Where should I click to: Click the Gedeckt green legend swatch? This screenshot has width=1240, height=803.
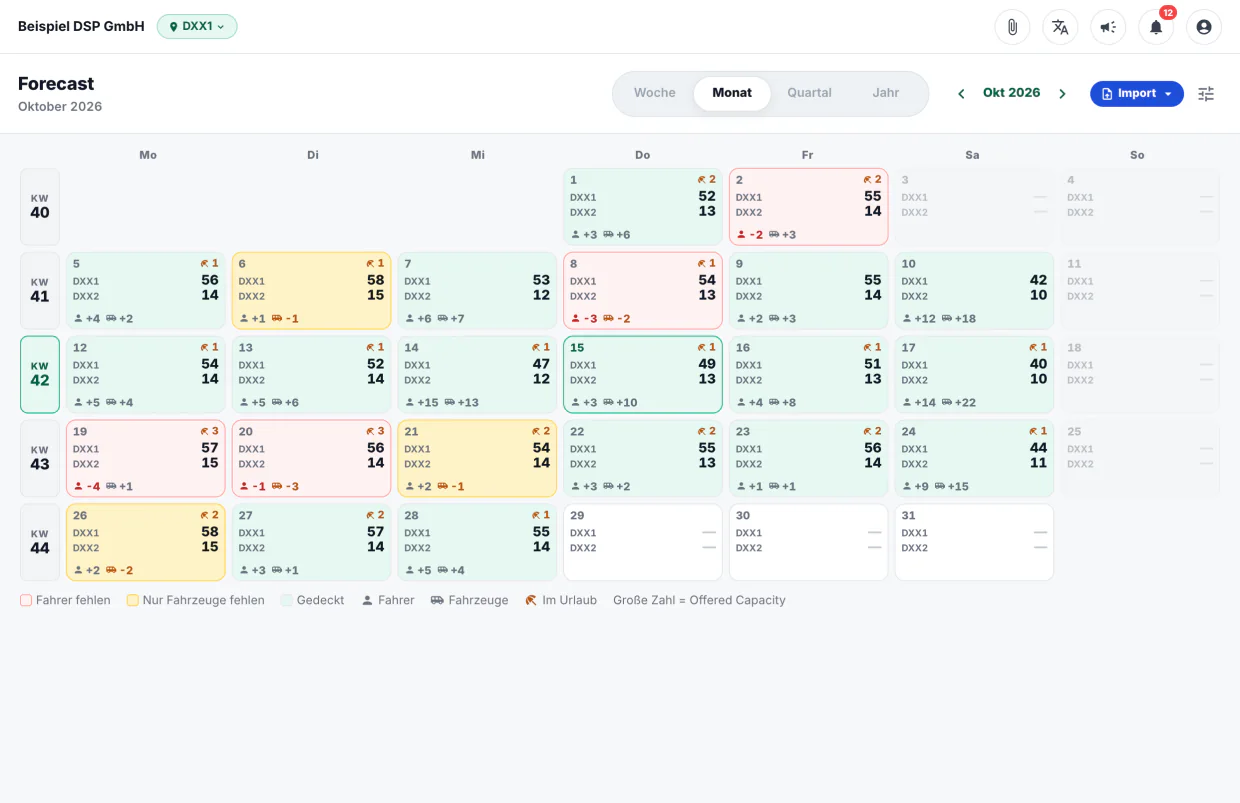(x=287, y=601)
